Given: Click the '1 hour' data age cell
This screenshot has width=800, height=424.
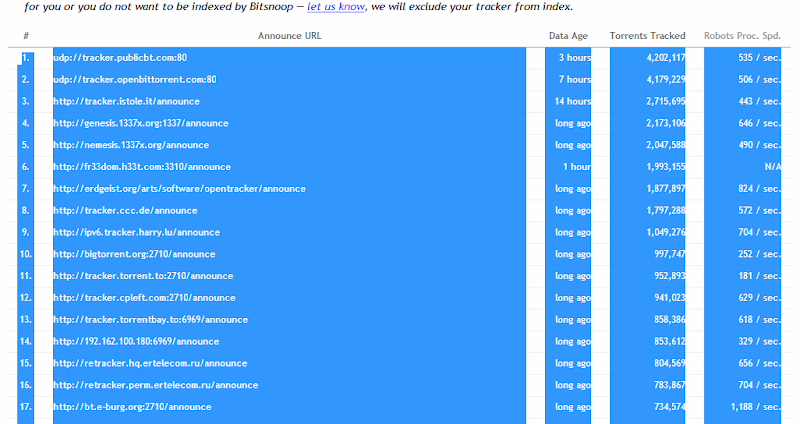Looking at the screenshot, I should click(577, 167).
